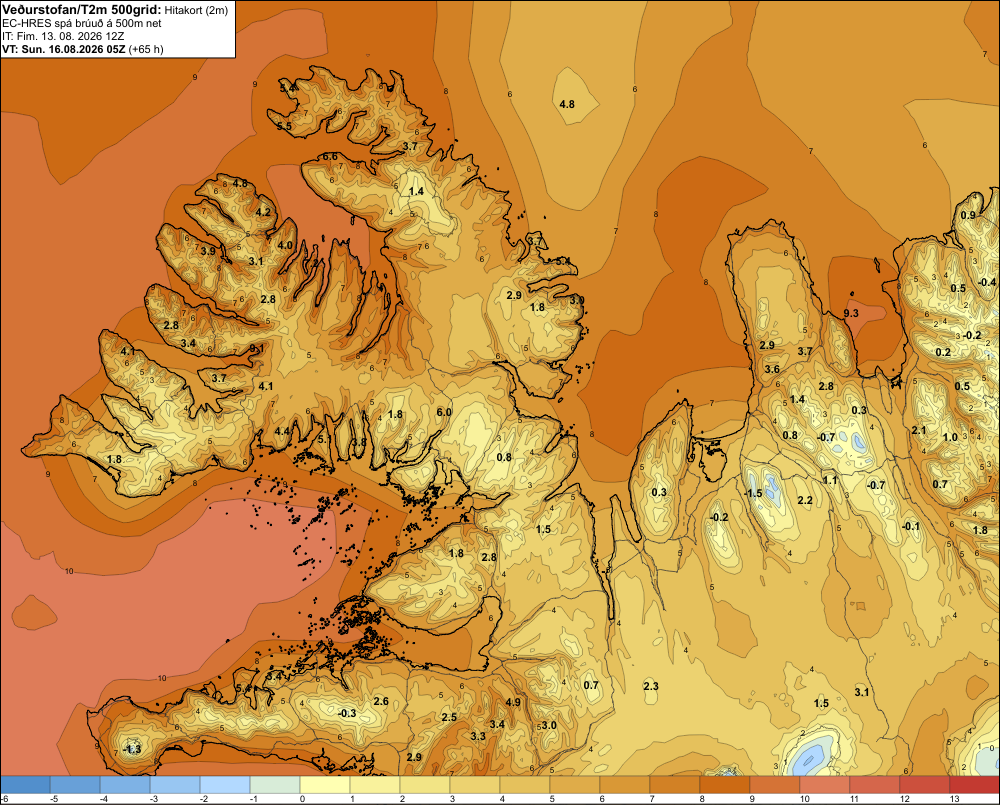
Task: Click the legend scale label -3
Action: tap(154, 799)
